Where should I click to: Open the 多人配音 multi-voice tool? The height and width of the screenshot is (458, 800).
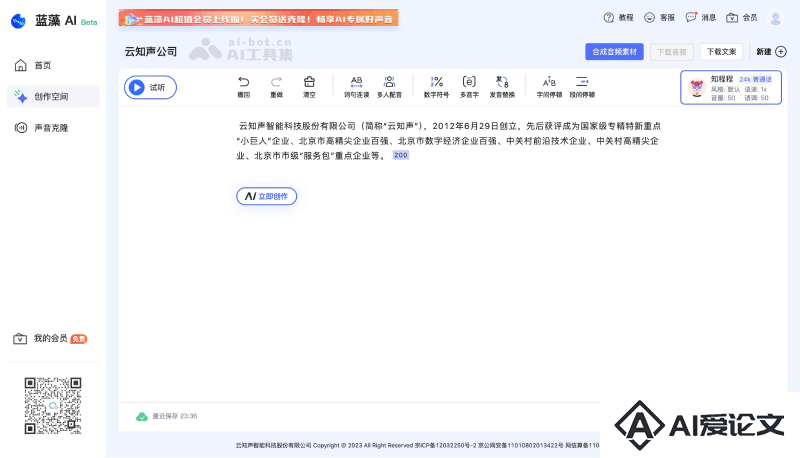pyautogui.click(x=389, y=86)
